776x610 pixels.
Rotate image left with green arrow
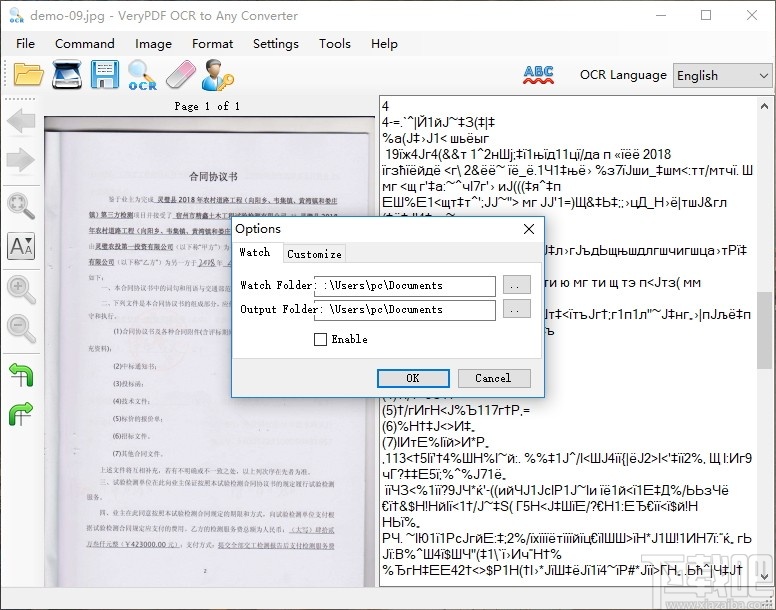pos(21,375)
